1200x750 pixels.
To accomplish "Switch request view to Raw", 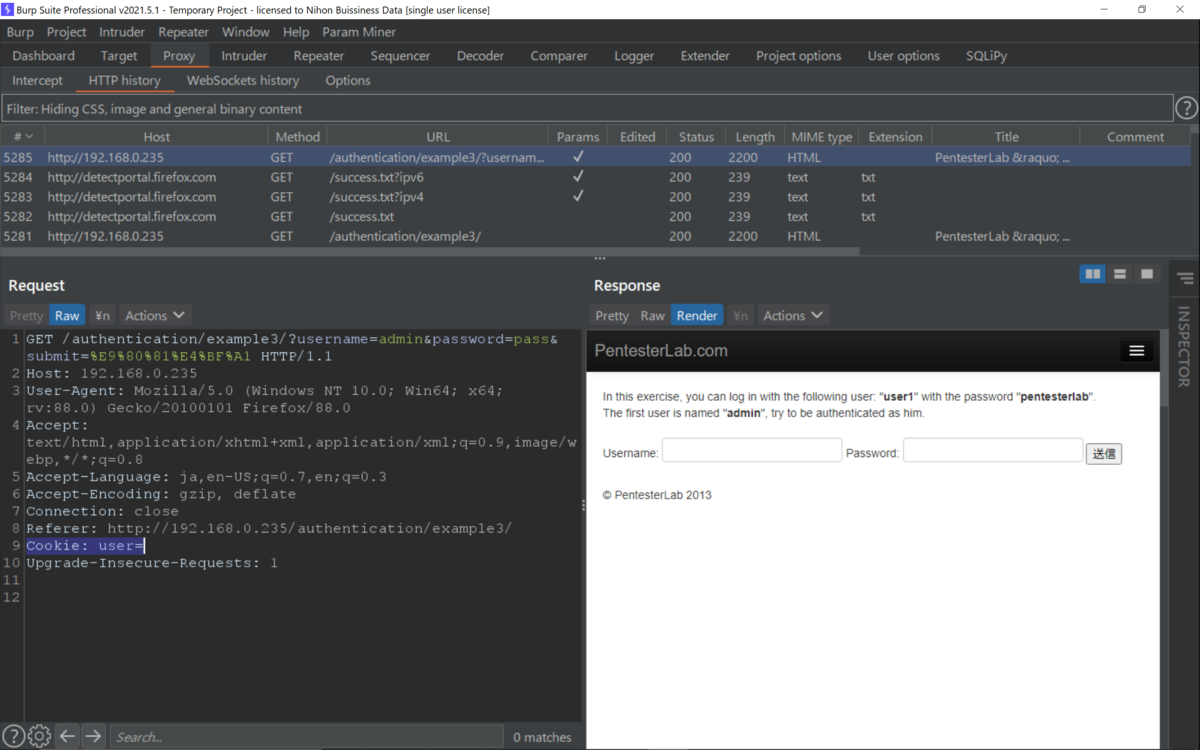I will pos(67,315).
